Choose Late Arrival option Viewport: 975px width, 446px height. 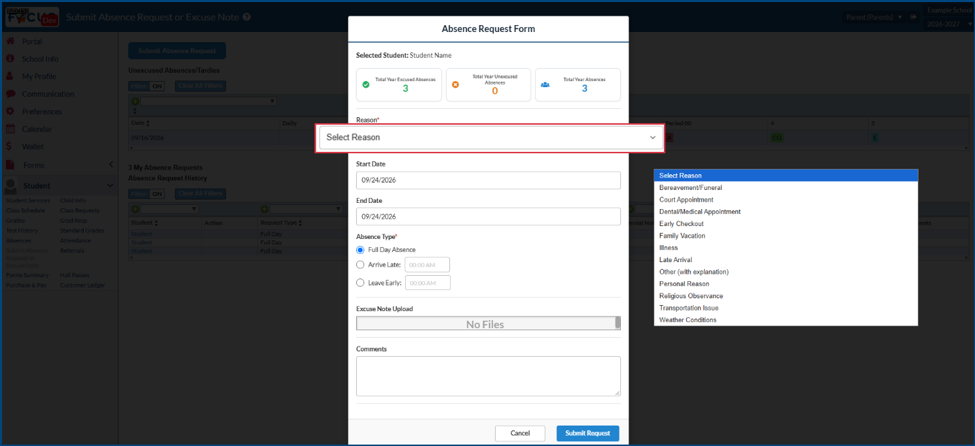click(x=786, y=259)
